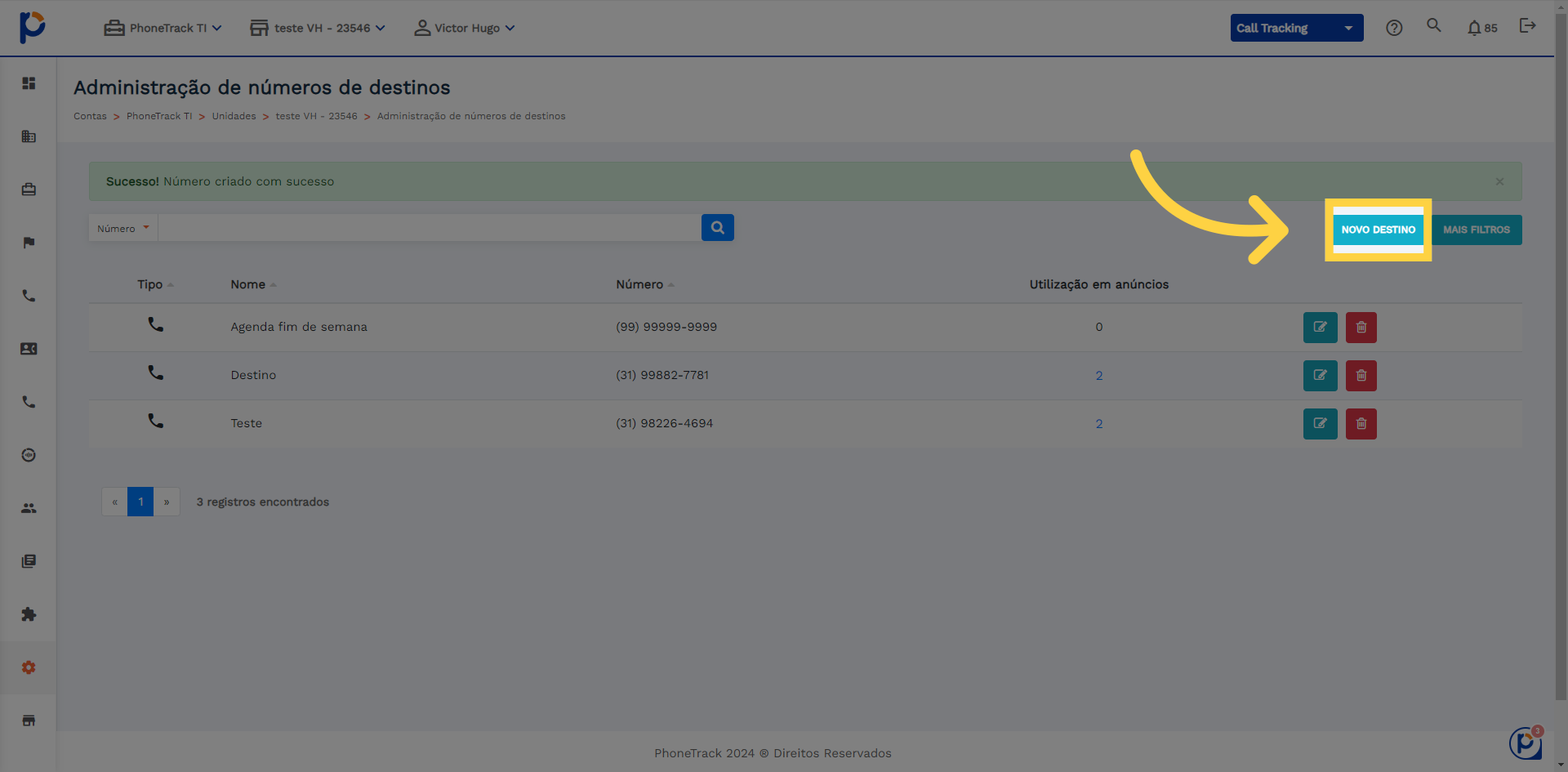Edit the Destino row
This screenshot has width=1568, height=772.
(x=1321, y=376)
